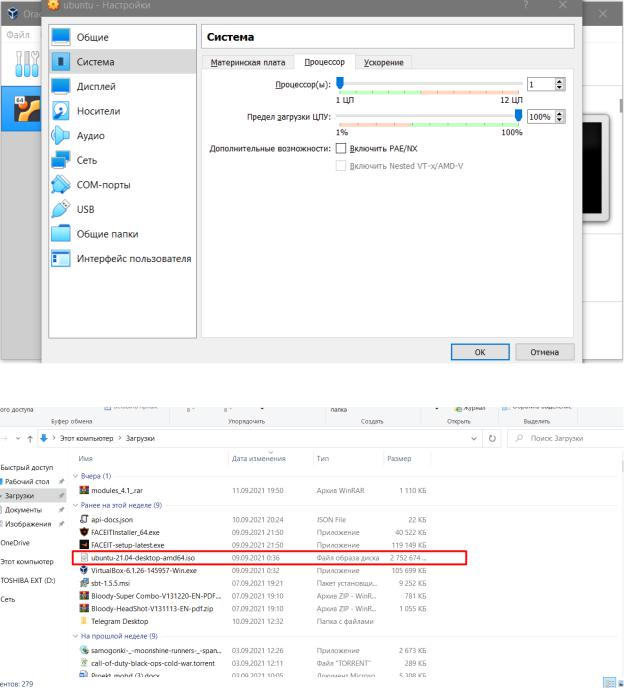Select ubuntu-21.04-desktop-amd64.iso file
The height and width of the screenshot is (688, 624).
(269, 558)
